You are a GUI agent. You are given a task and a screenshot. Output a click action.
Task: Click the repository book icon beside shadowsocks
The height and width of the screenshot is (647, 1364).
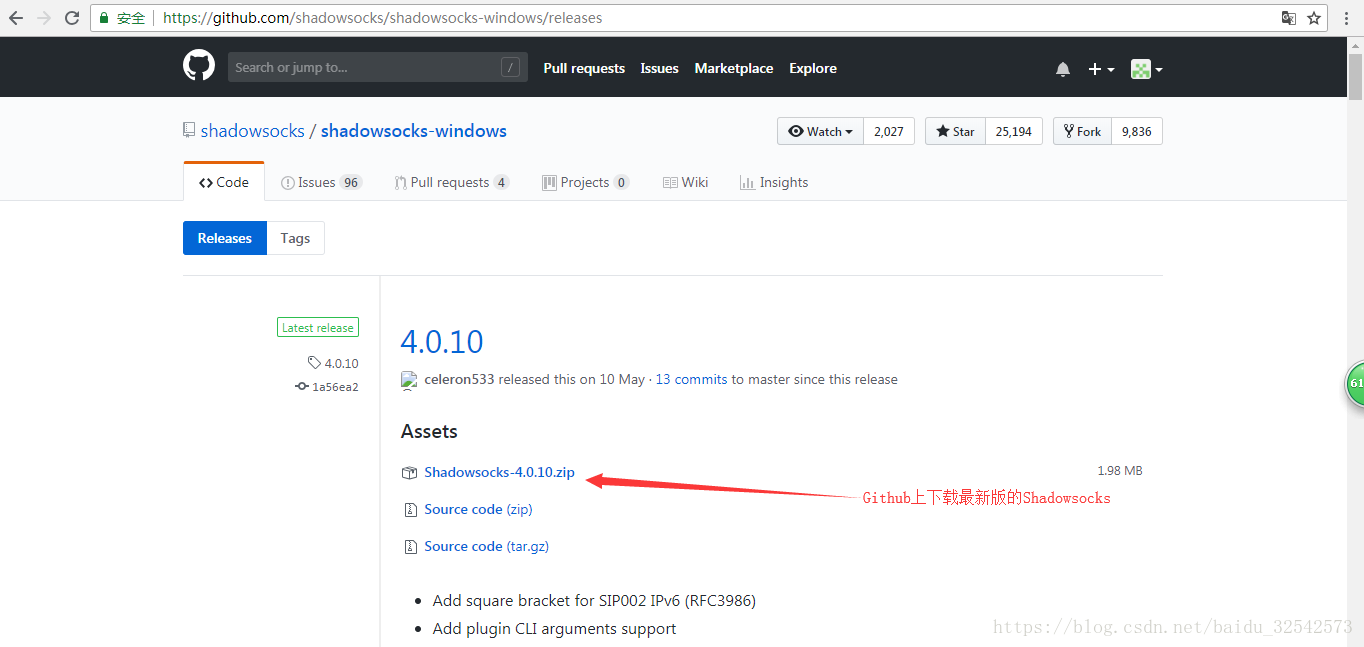(x=189, y=130)
